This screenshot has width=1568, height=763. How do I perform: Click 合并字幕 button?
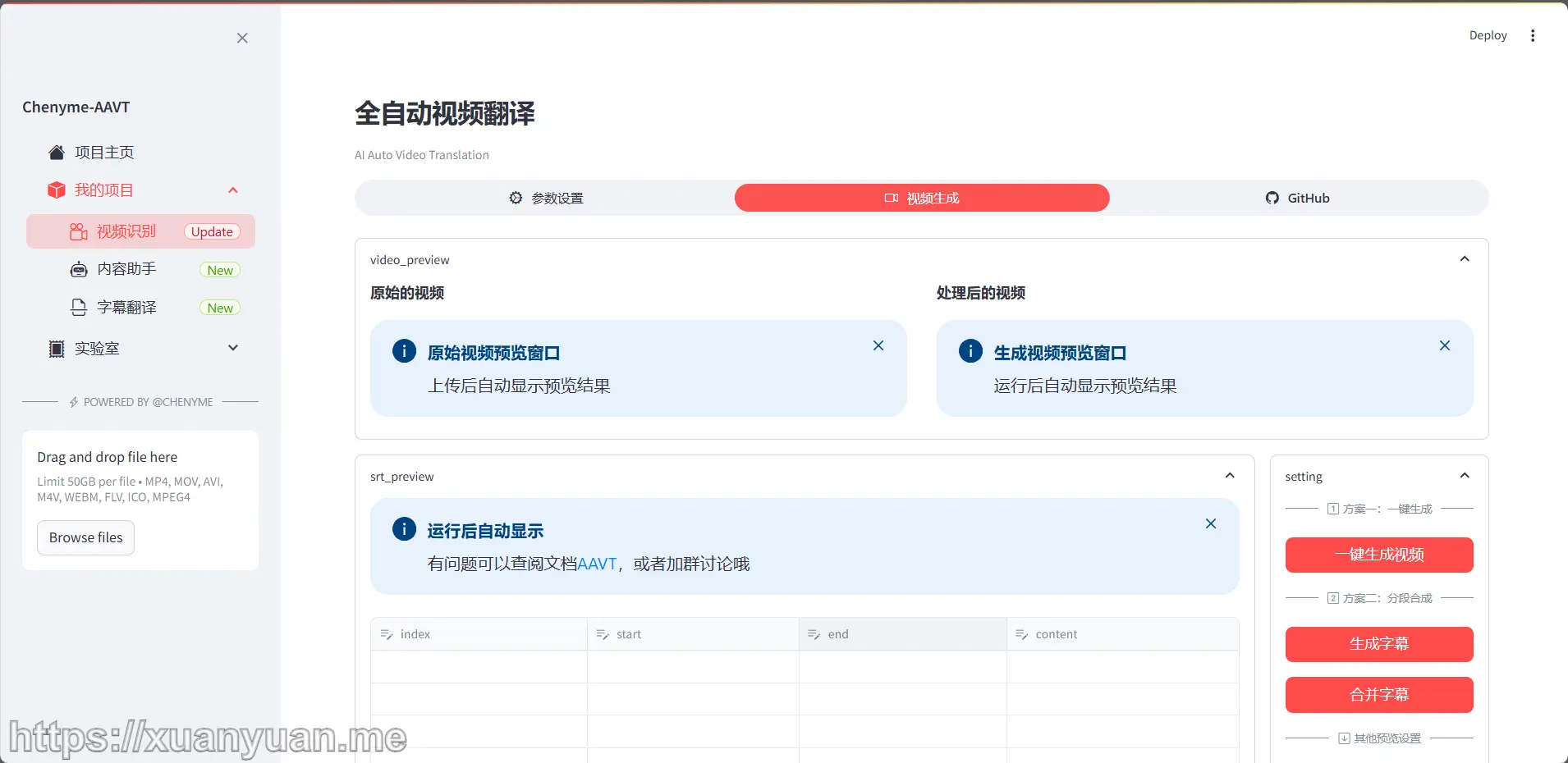(x=1379, y=695)
